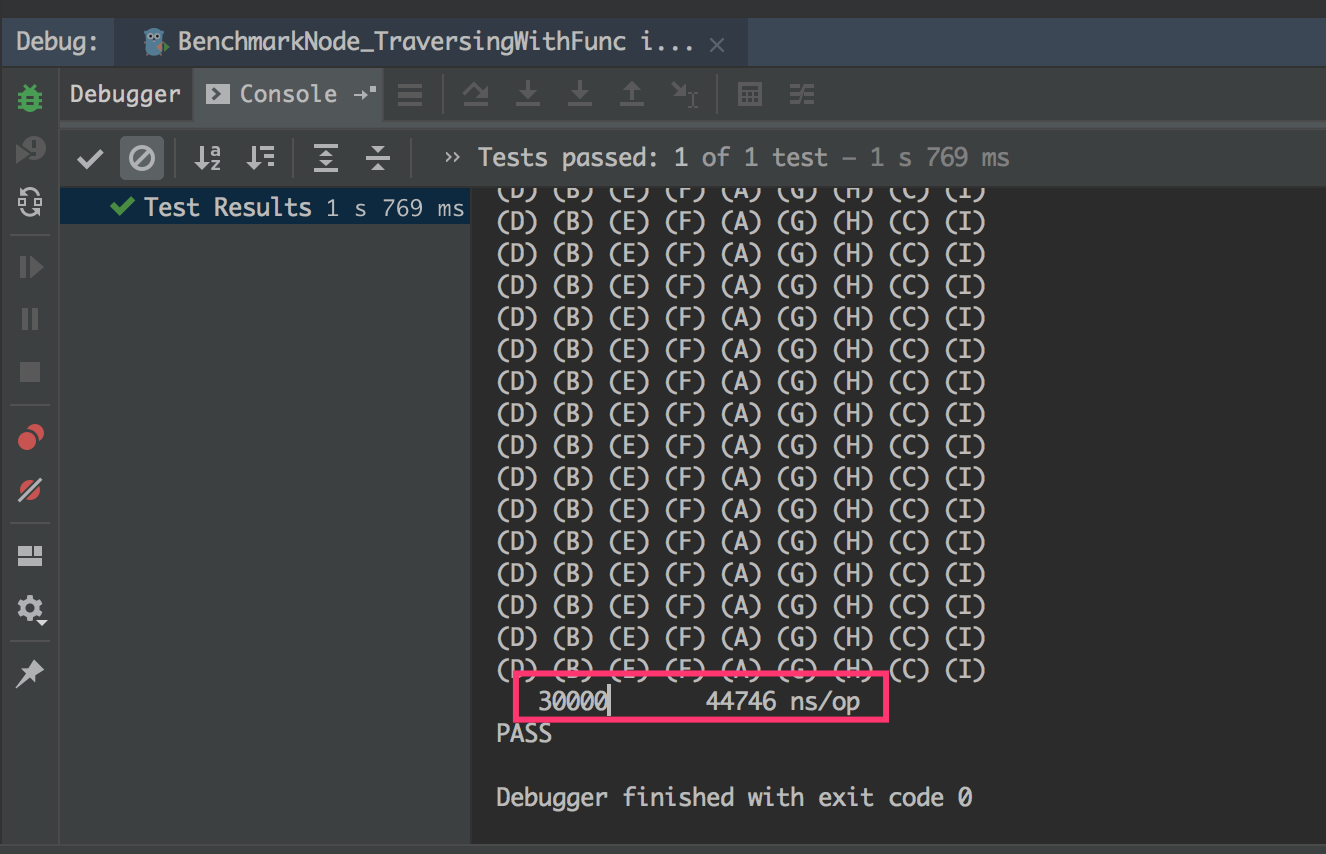Select the Test Results tree row
Image resolution: width=1326 pixels, height=854 pixels.
(x=265, y=207)
